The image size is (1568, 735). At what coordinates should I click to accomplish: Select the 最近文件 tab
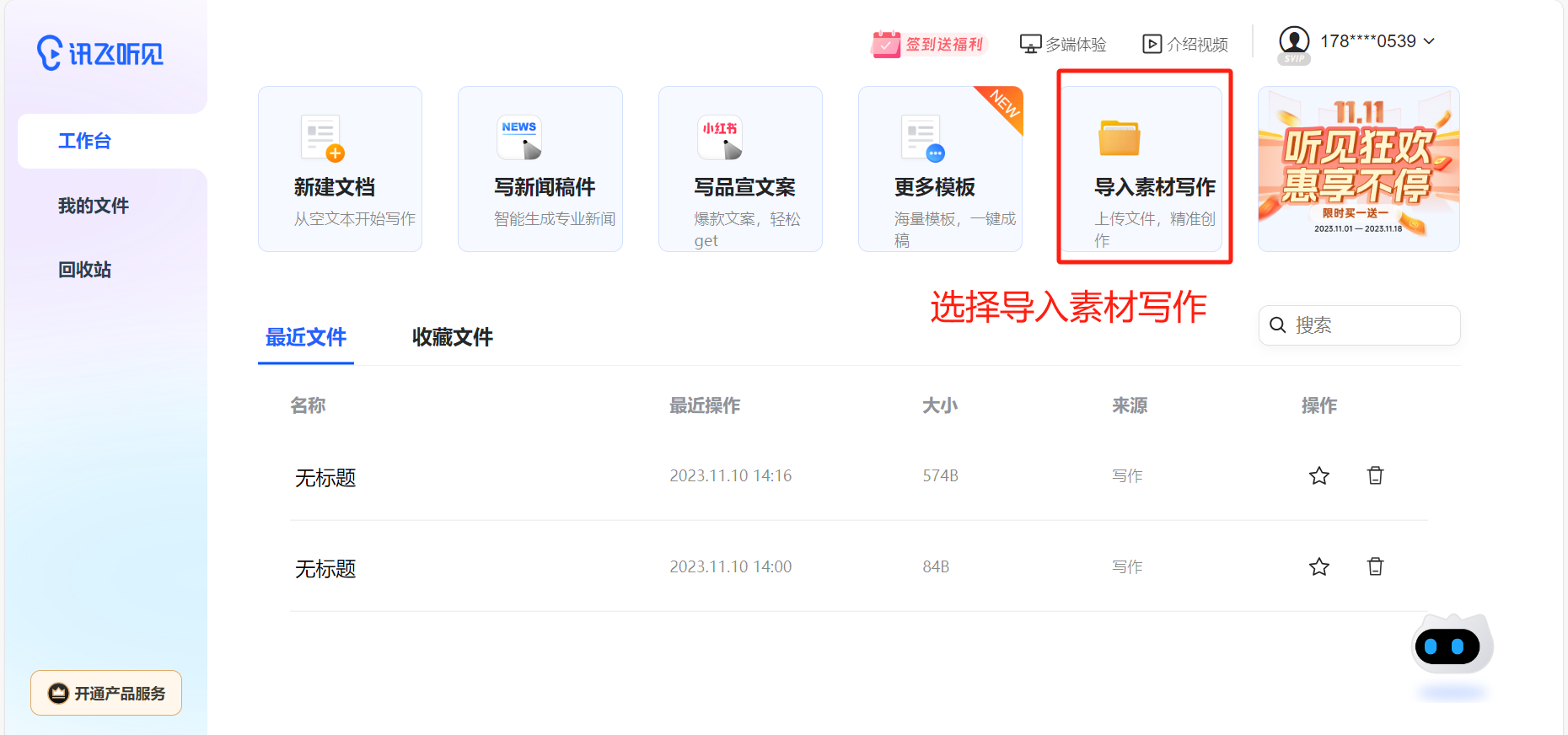tap(306, 337)
